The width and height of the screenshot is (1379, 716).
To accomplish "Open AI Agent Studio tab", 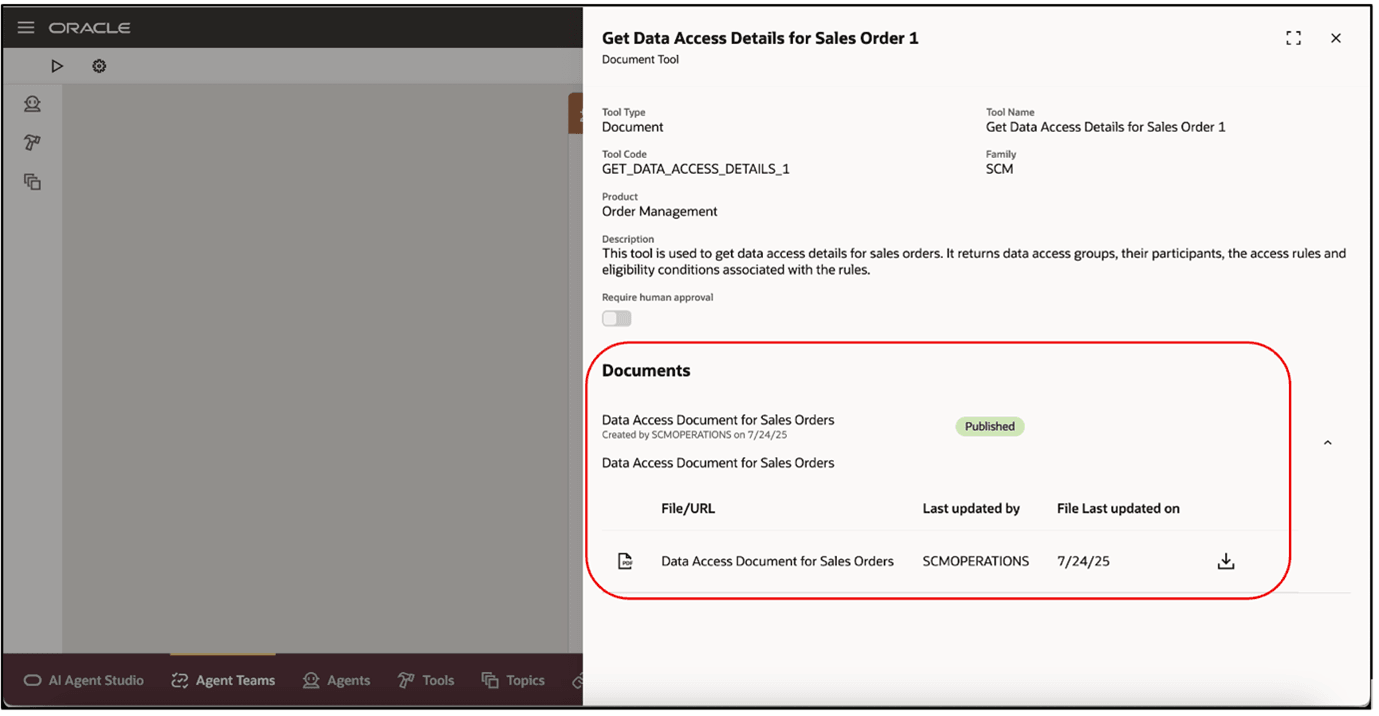I will tap(84, 680).
